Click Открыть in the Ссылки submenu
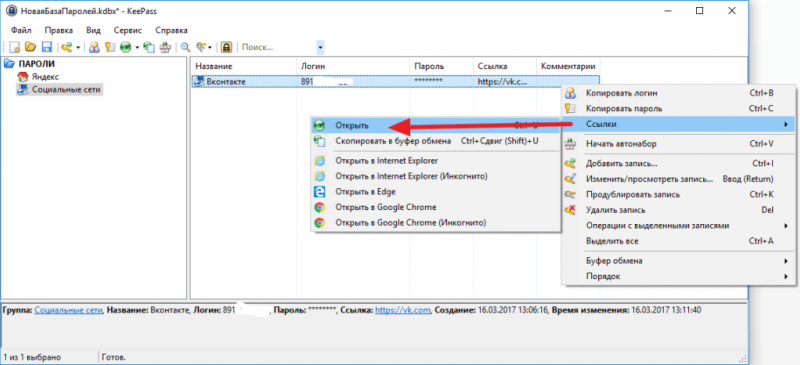This screenshot has height=365, width=800. click(435, 125)
